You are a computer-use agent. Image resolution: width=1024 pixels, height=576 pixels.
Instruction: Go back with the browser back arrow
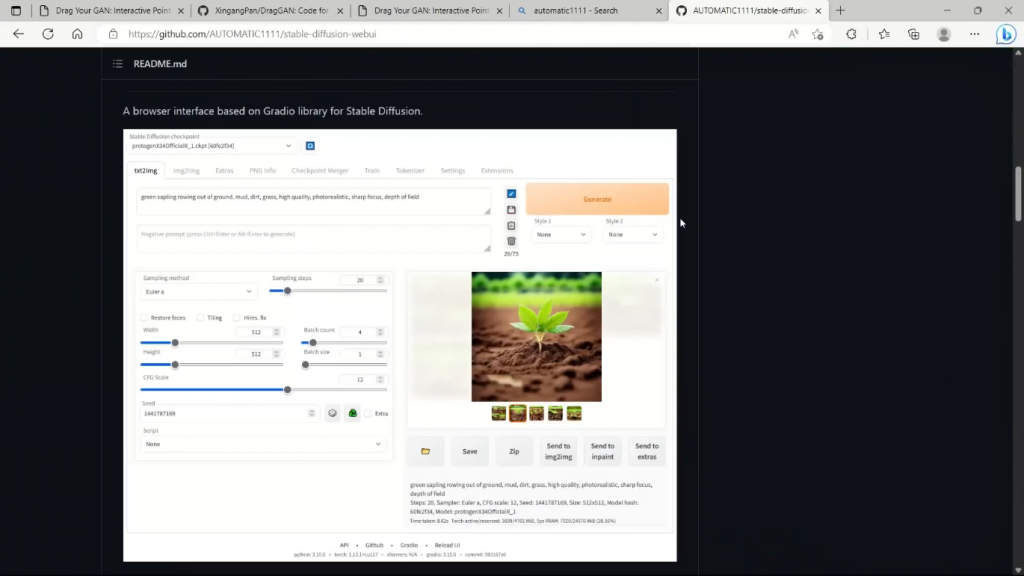coord(18,34)
